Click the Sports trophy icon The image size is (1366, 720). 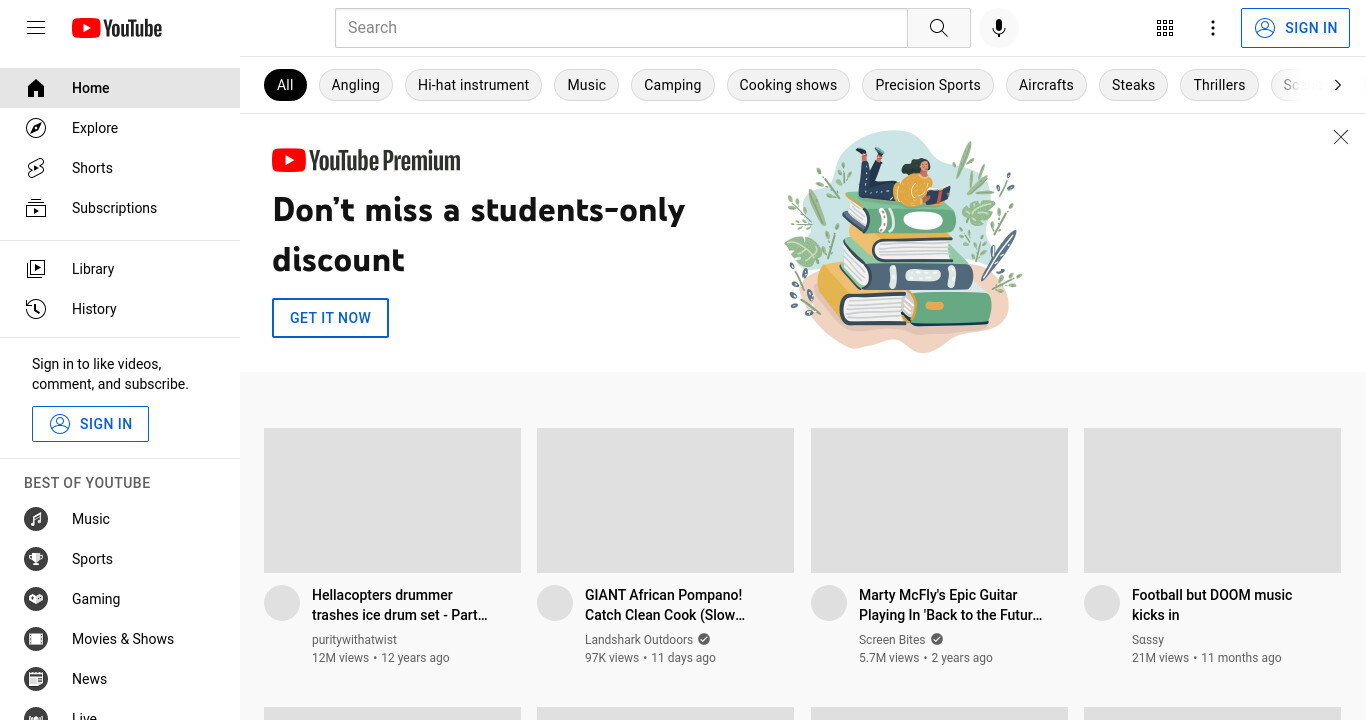(x=36, y=559)
